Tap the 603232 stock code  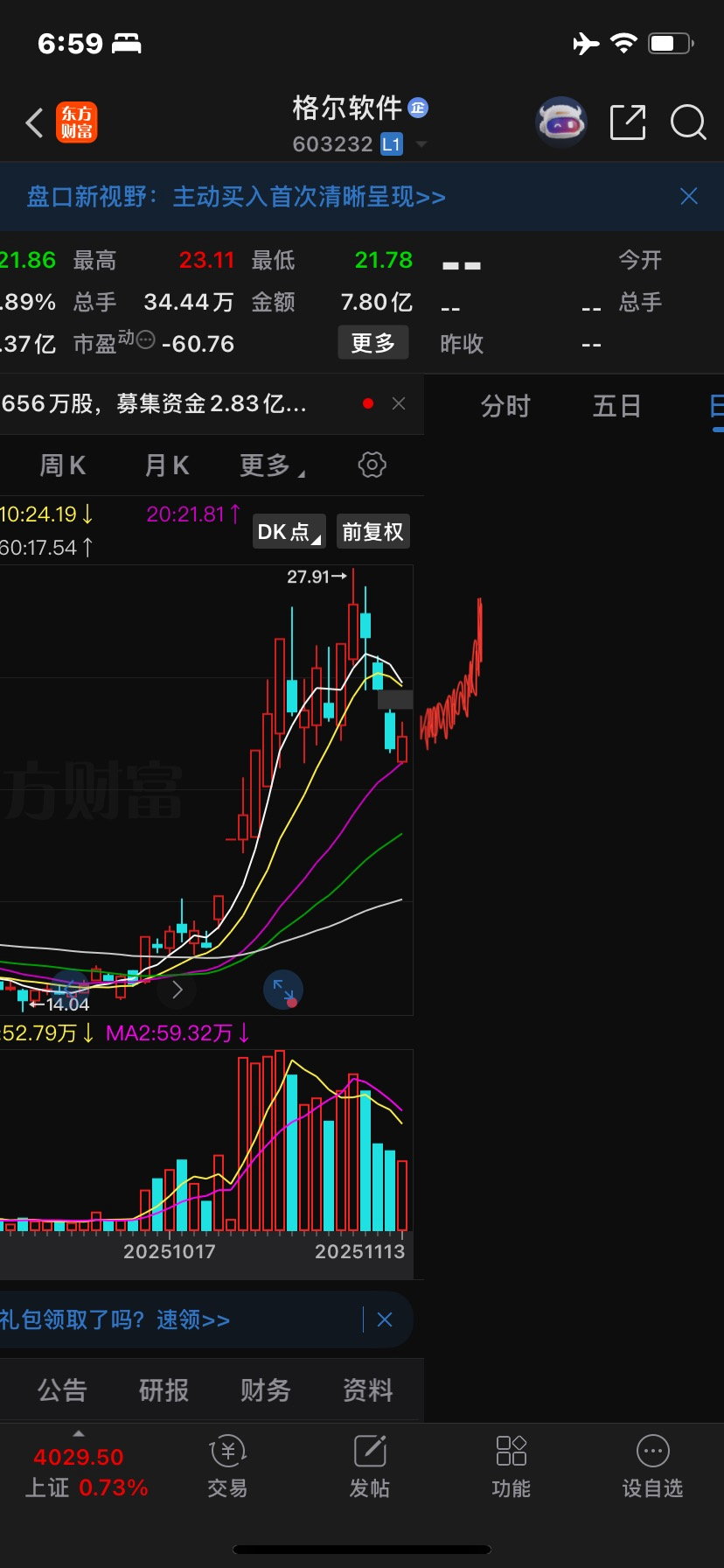[332, 144]
